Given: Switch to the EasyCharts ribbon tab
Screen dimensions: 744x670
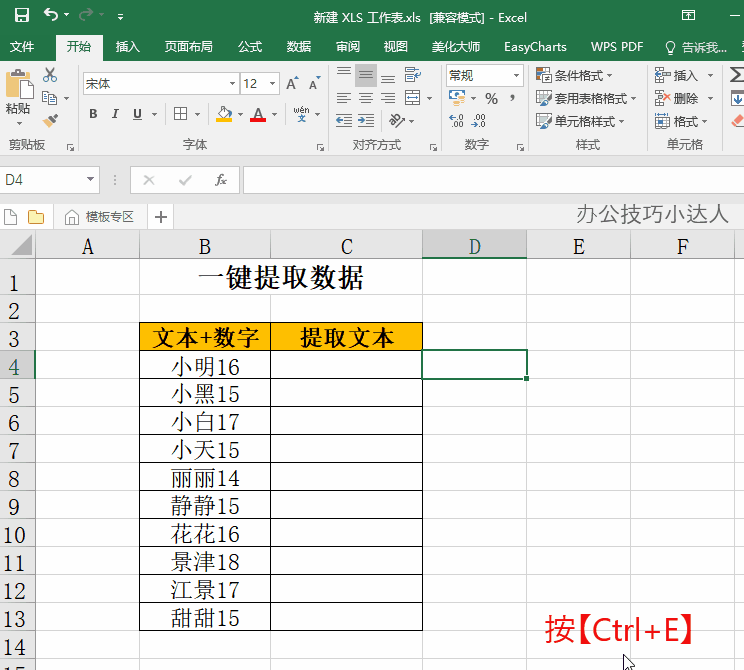Looking at the screenshot, I should pos(535,47).
